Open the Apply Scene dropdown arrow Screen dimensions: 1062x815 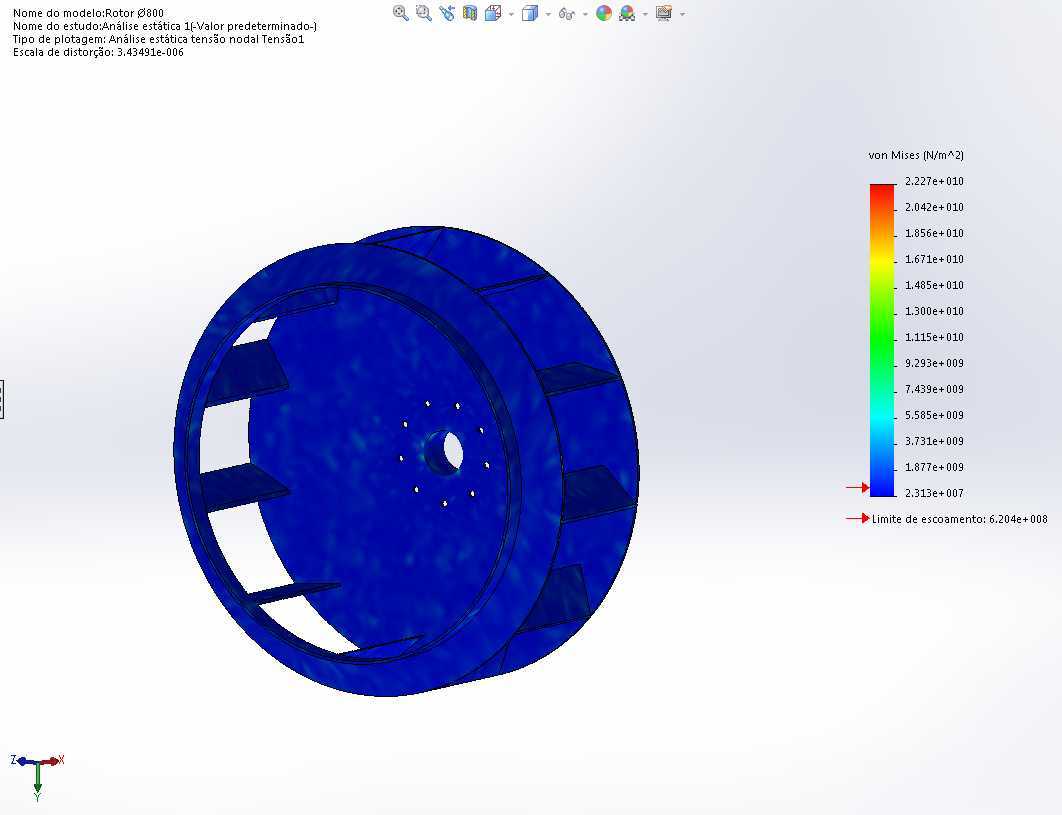pos(645,14)
